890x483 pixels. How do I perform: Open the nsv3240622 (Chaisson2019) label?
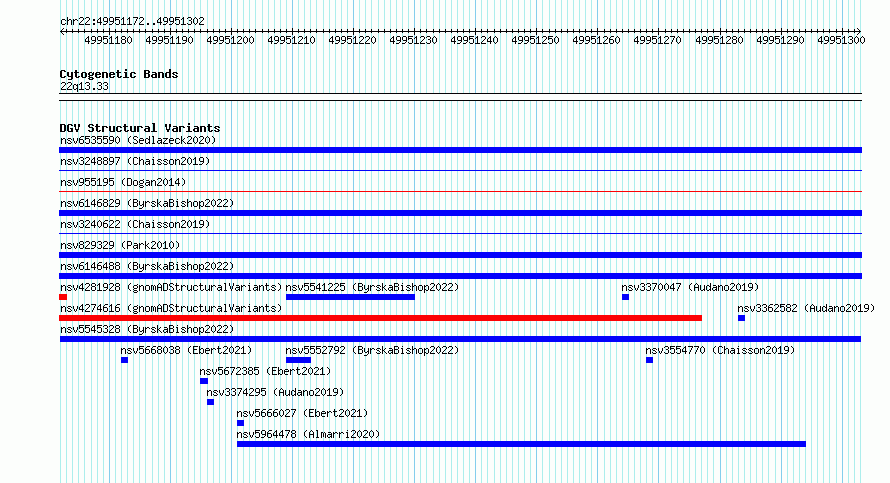pos(135,224)
